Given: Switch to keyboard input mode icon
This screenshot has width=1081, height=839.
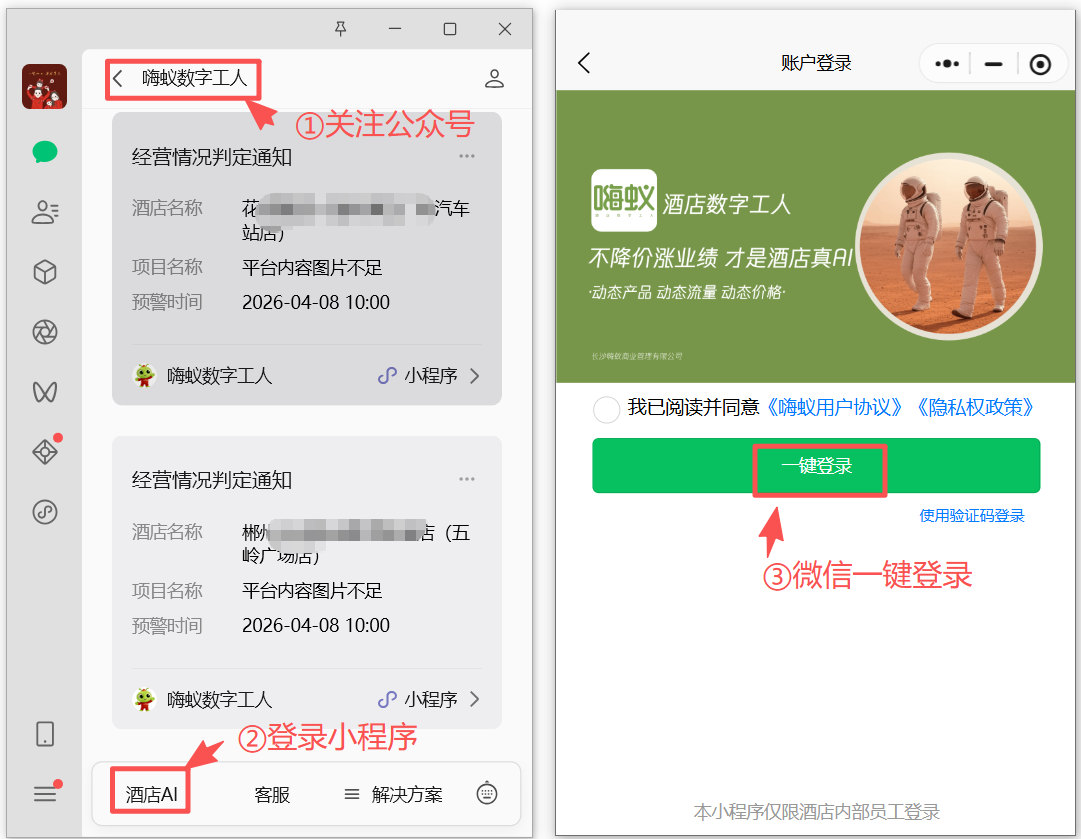Looking at the screenshot, I should point(487,794).
